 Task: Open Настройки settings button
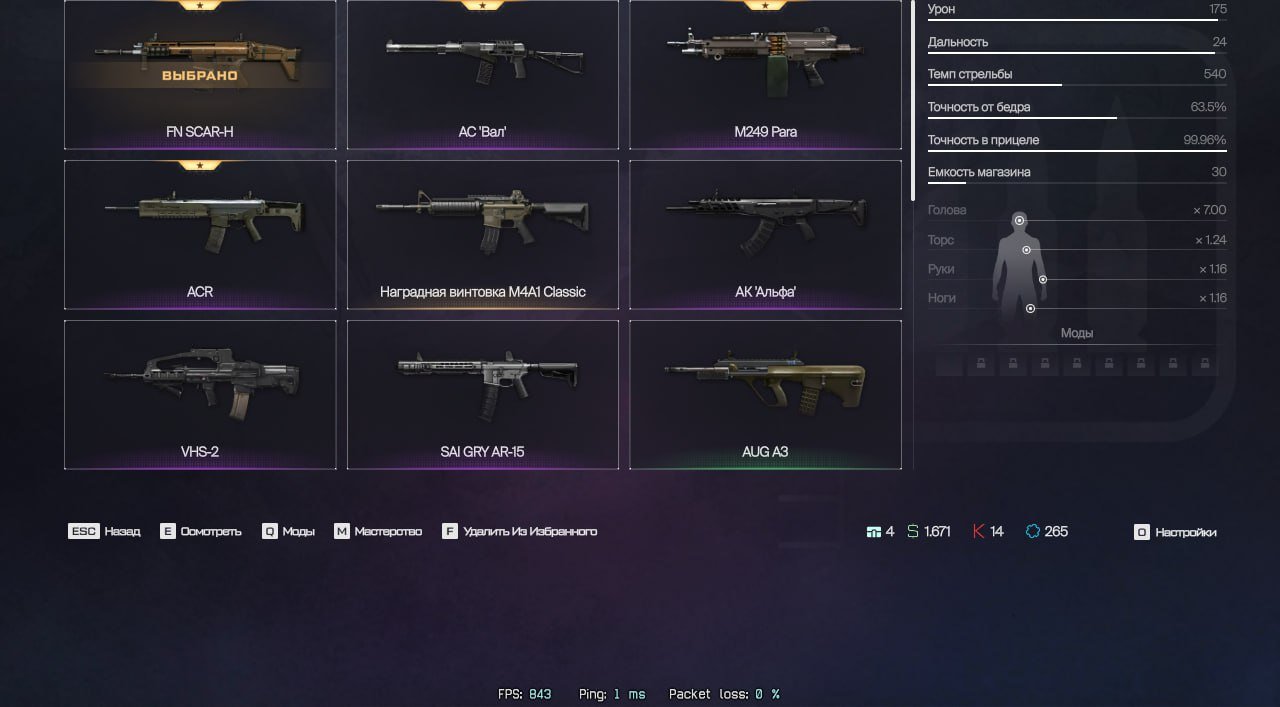(1176, 532)
